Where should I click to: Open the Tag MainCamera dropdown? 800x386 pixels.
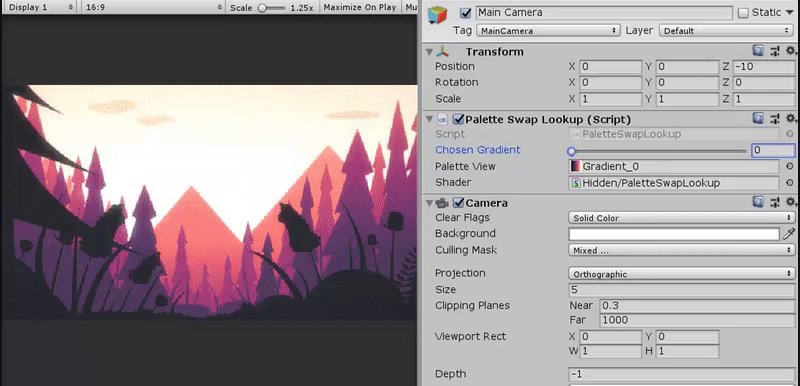548,31
